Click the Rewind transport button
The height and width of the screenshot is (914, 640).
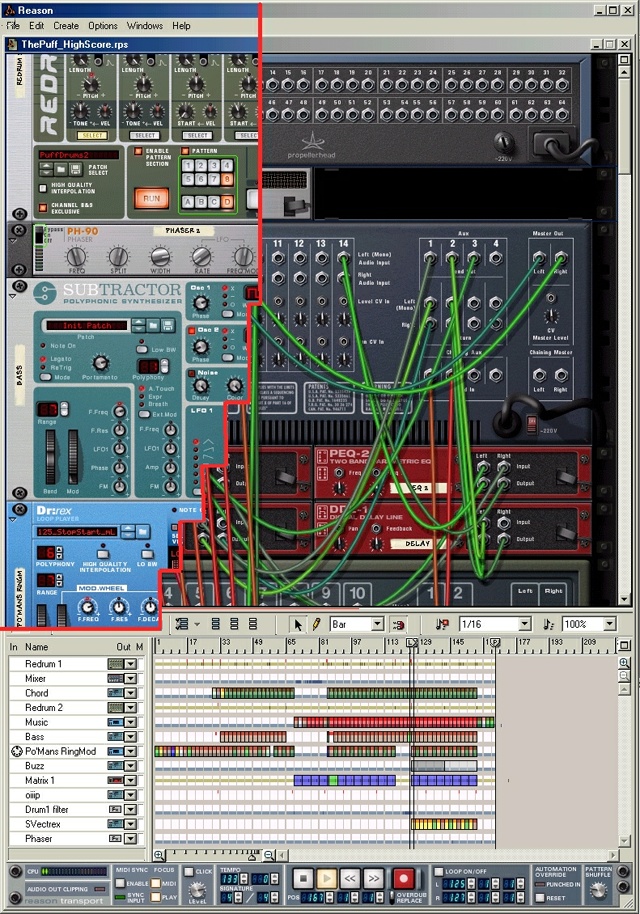[x=350, y=878]
